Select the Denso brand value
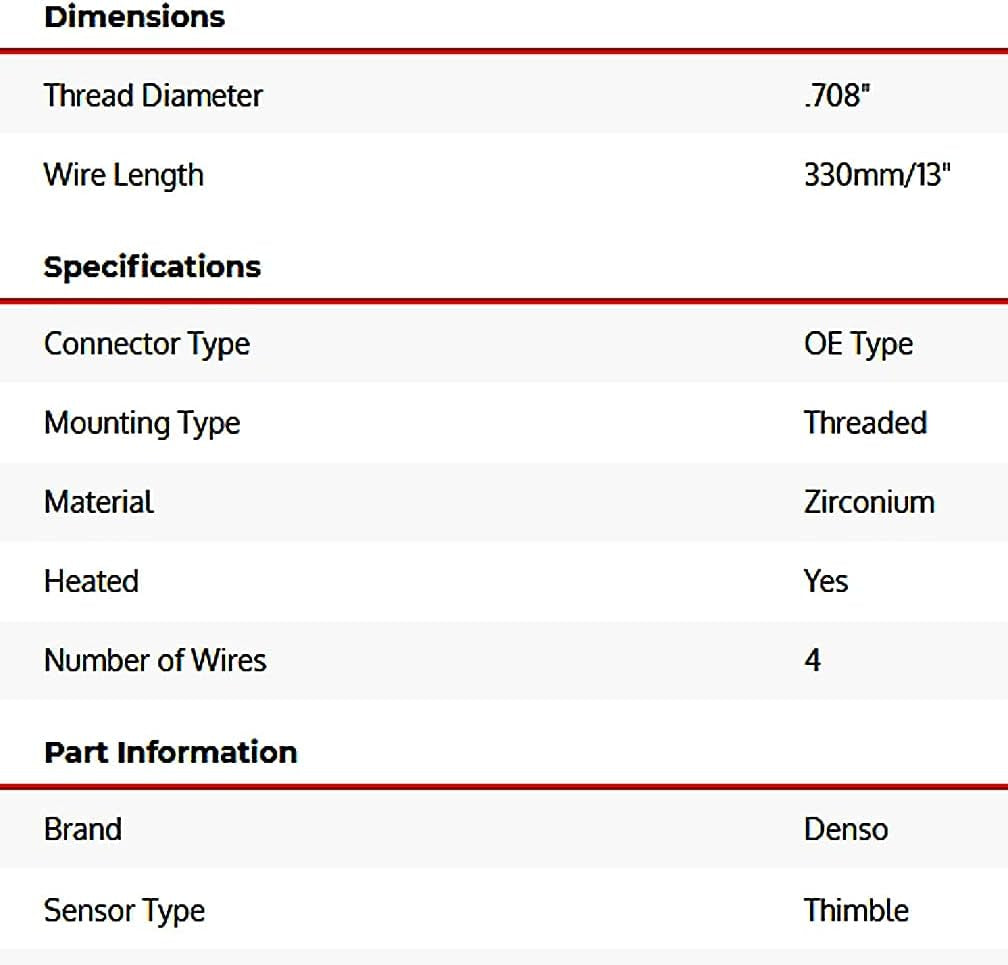The image size is (1008, 965). (x=845, y=829)
